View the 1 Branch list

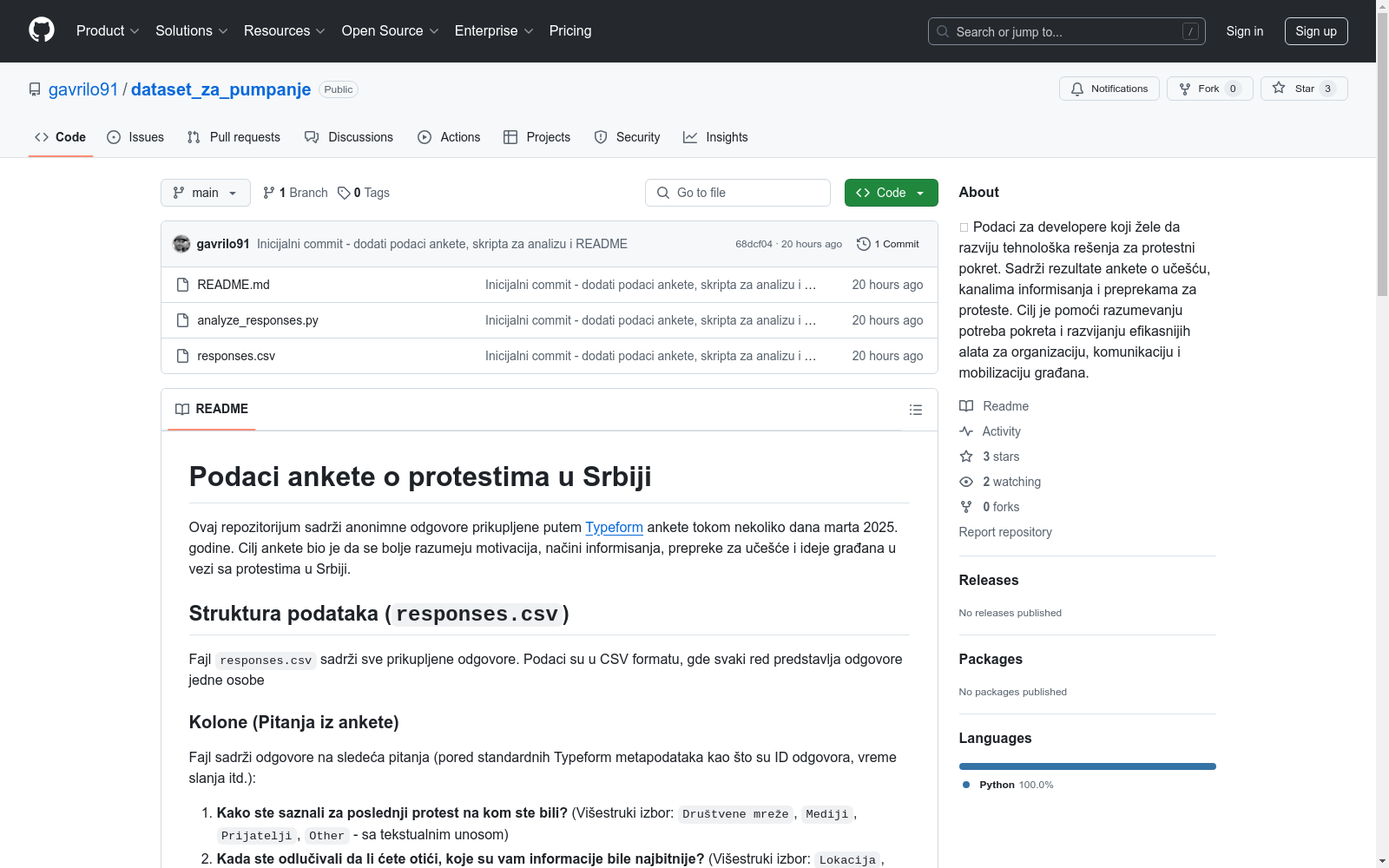295,193
